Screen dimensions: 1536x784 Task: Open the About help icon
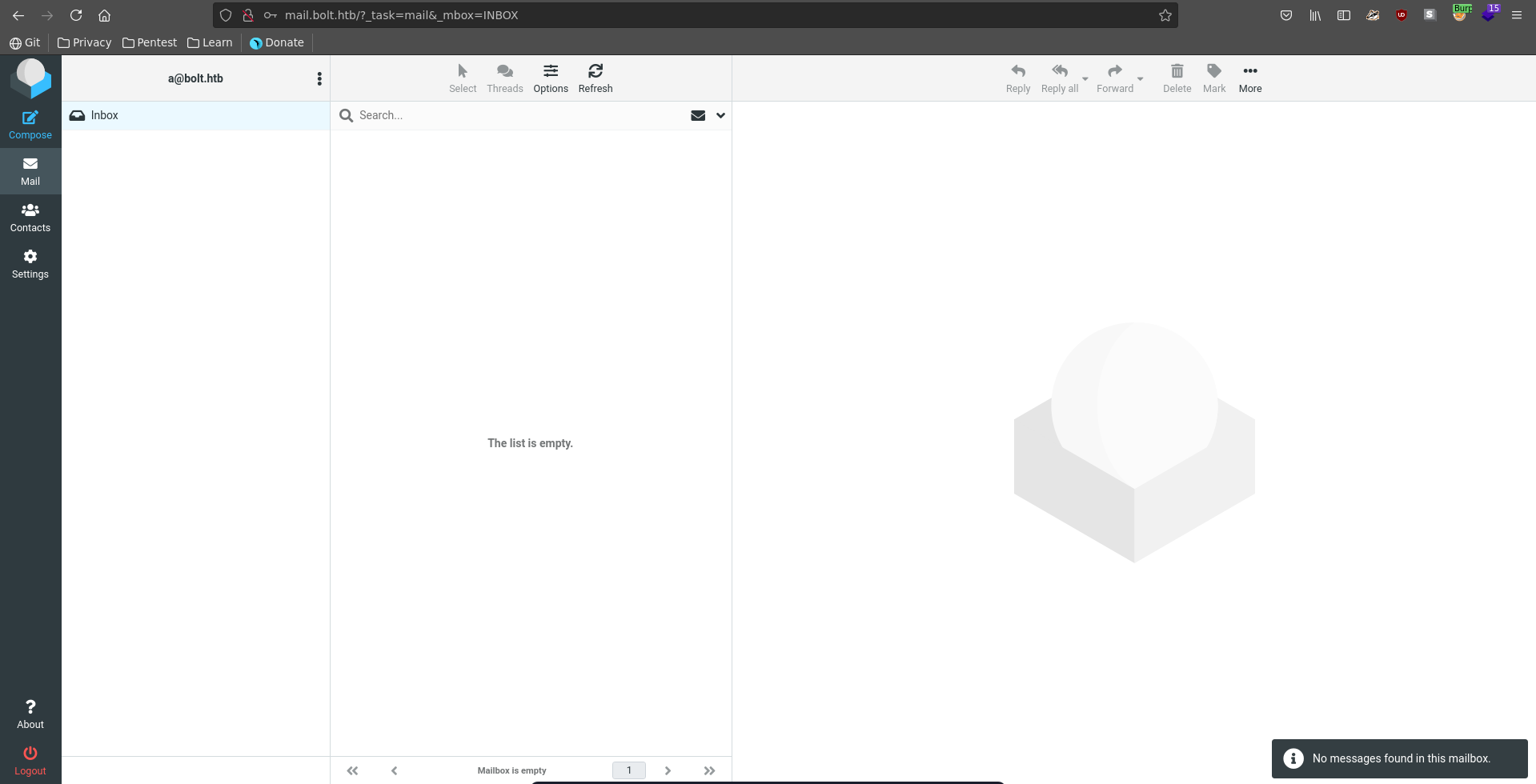click(30, 707)
